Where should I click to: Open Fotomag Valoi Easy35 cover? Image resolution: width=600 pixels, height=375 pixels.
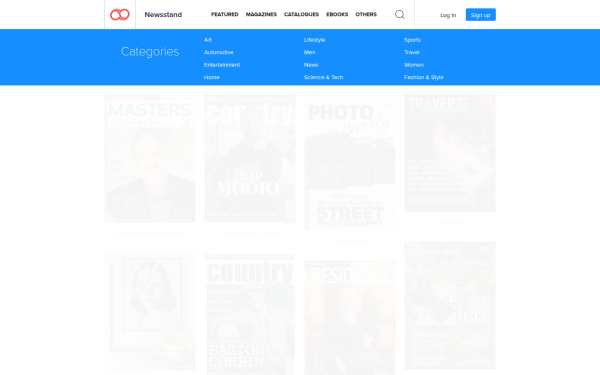pos(450,306)
